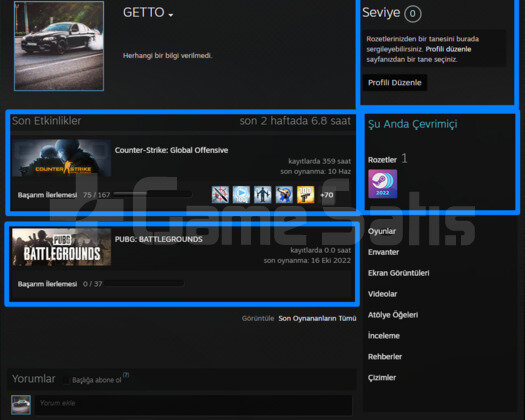Screen dimensions: 525x420
Task: Open the Çizimler section
Action: click(x=382, y=377)
